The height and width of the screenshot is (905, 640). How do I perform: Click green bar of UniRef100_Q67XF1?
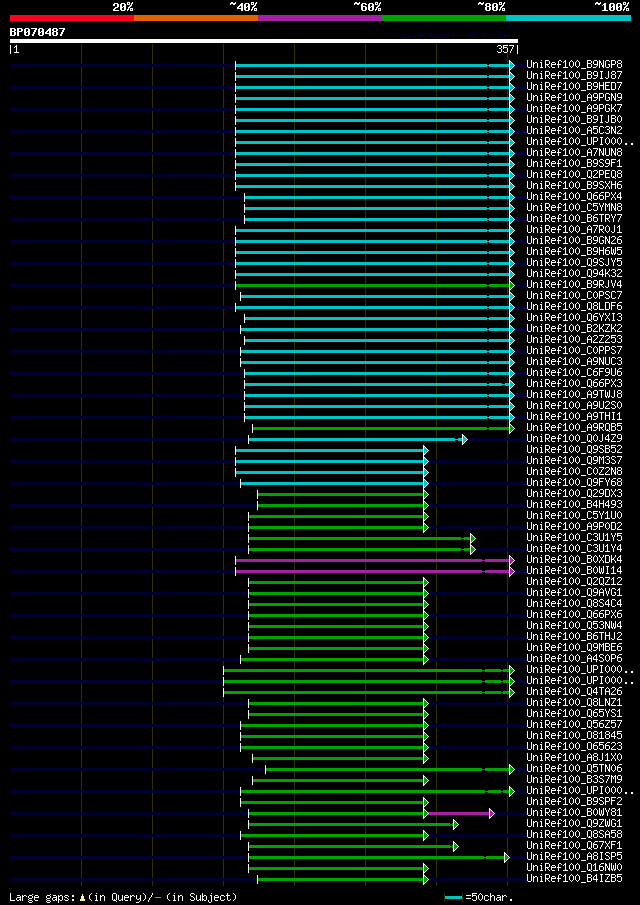350,847
